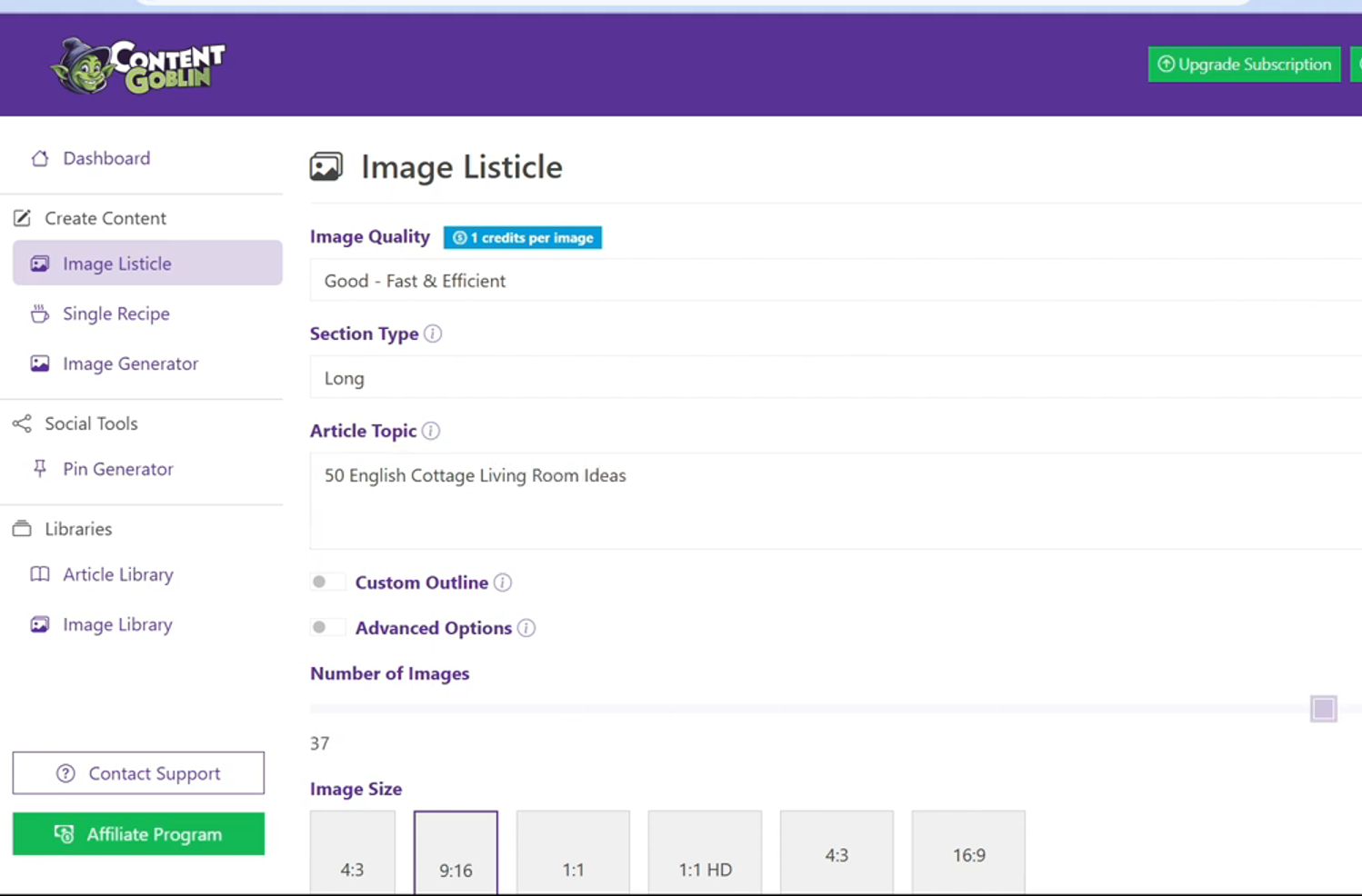Image resolution: width=1362 pixels, height=896 pixels.
Task: Click the Single Recipe cup icon
Action: 40,314
